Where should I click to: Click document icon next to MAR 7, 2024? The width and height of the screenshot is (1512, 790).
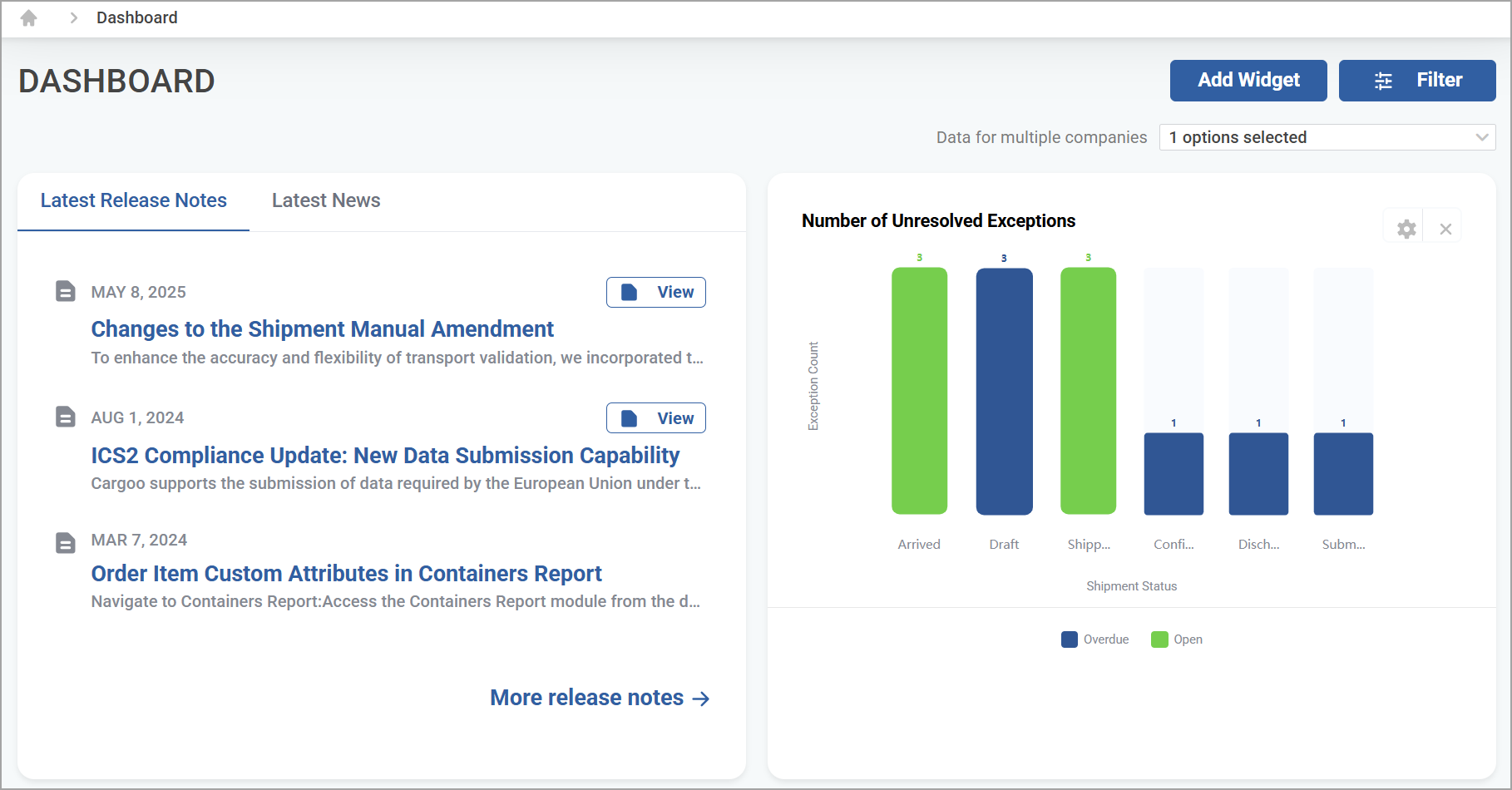click(66, 543)
